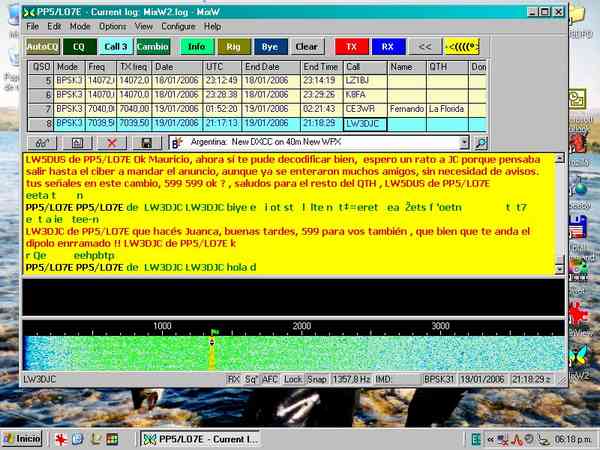Click the quick launch icon before colored grid
The width and height of the screenshot is (600, 450).
pyautogui.click(x=95, y=439)
